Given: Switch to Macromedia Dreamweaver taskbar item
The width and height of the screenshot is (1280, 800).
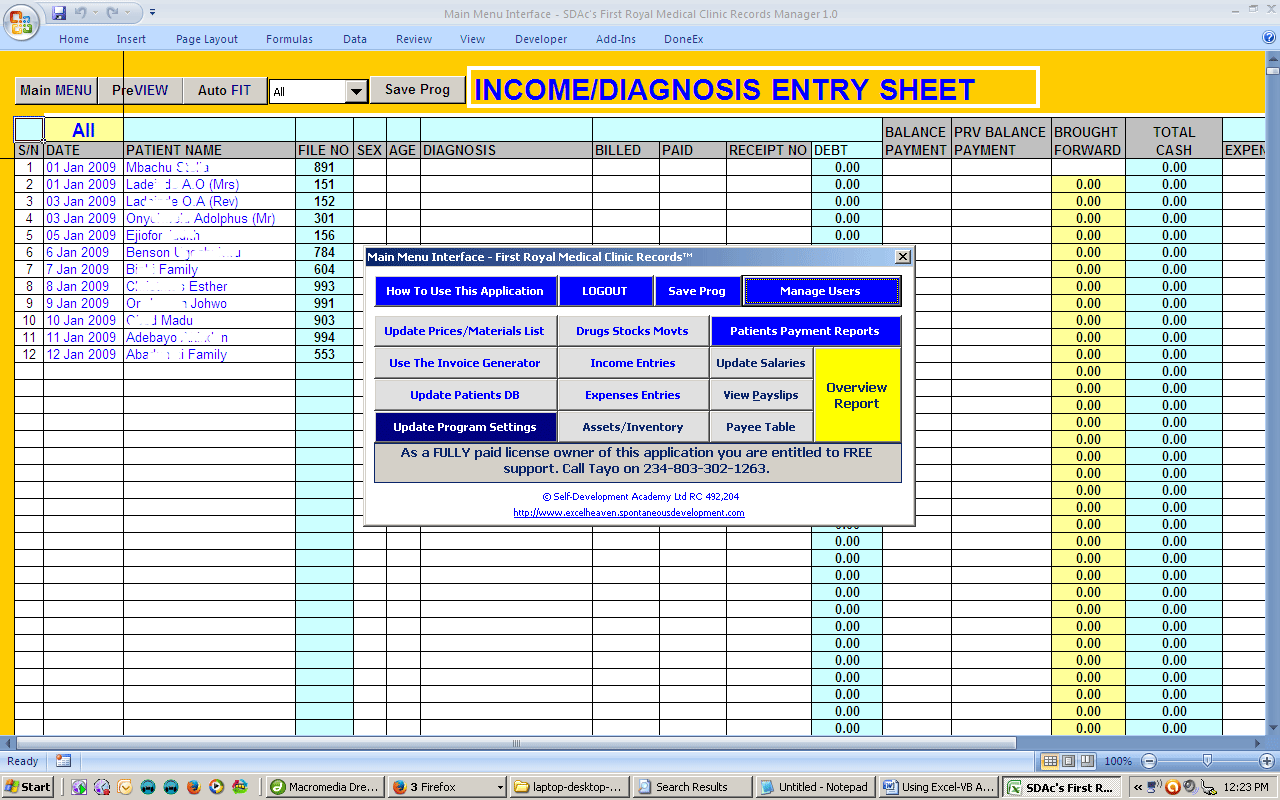Looking at the screenshot, I should click(x=325, y=787).
